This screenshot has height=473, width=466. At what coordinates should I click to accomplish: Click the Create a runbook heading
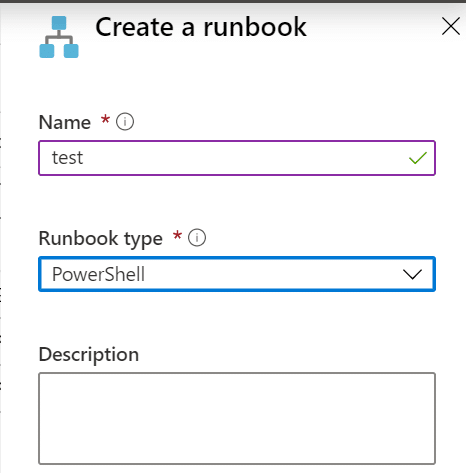point(201,27)
